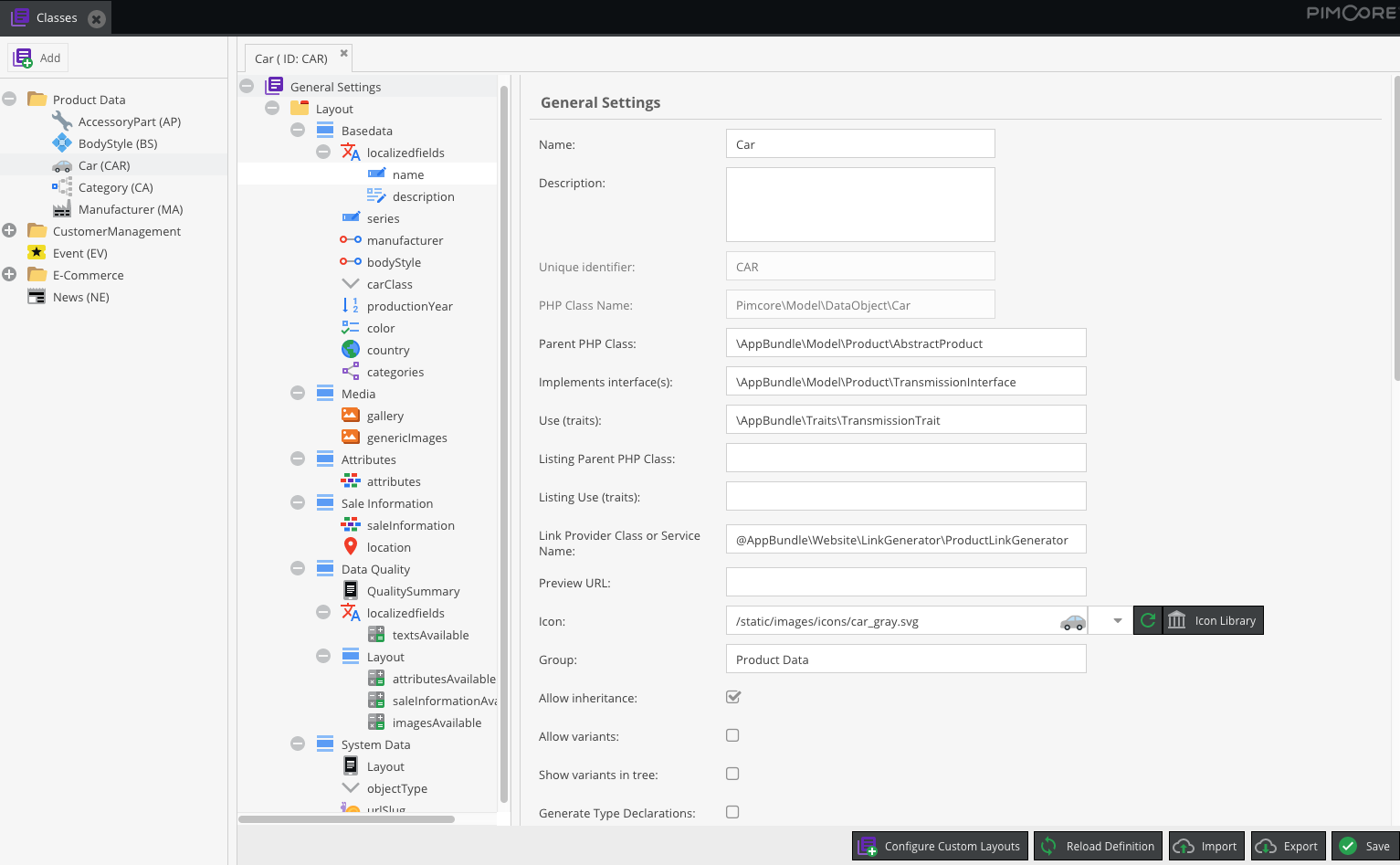The image size is (1400, 865).
Task: Select the categories relation icon
Action: [x=351, y=372]
